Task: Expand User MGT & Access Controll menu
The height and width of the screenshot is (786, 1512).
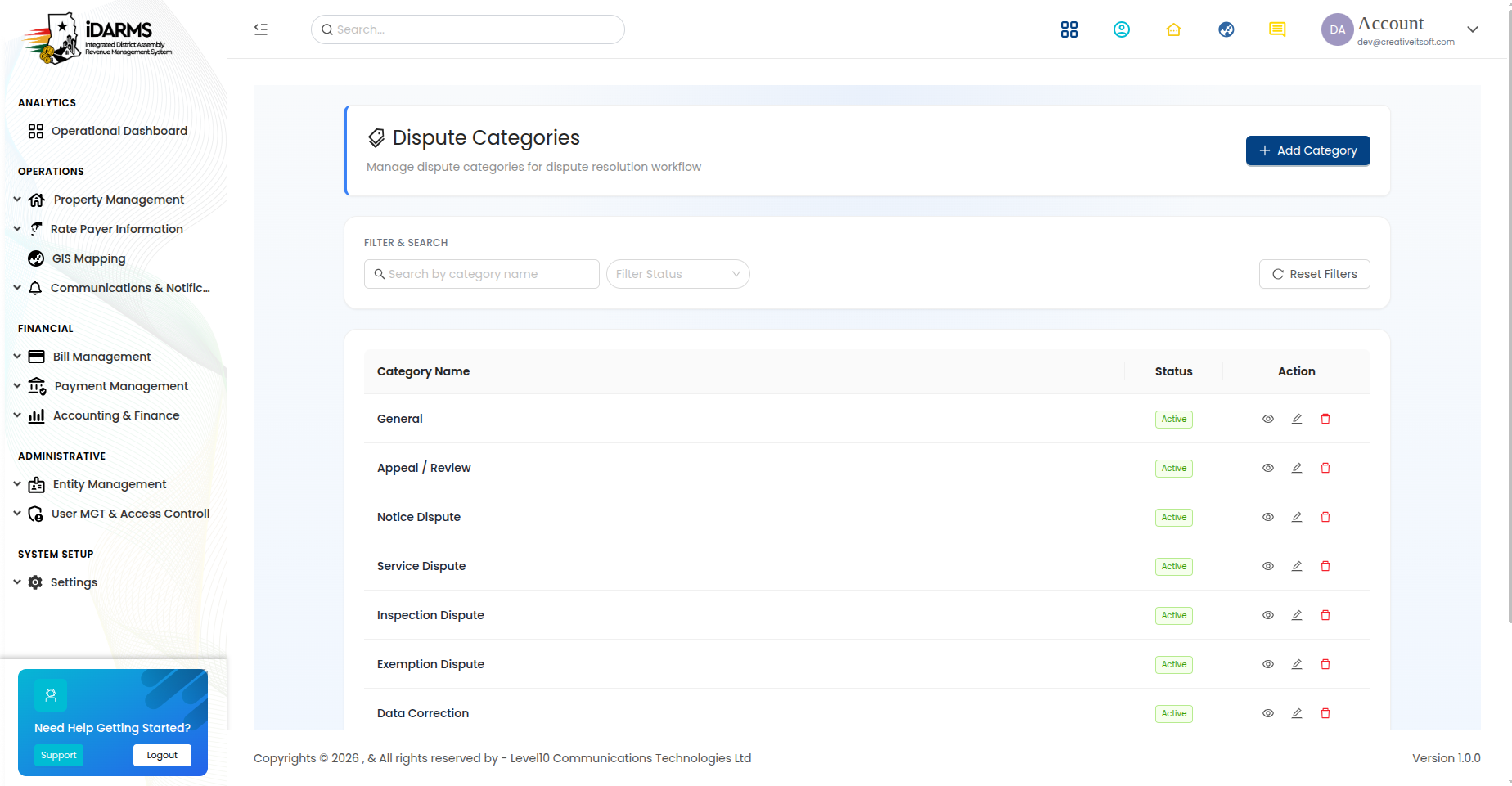Action: pos(17,514)
